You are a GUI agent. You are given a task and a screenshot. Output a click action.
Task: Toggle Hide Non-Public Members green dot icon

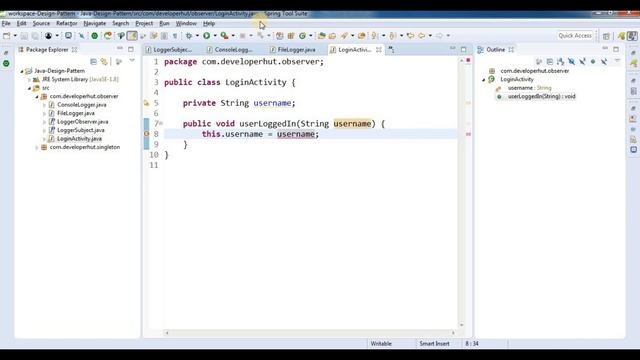pyautogui.click(x=593, y=62)
